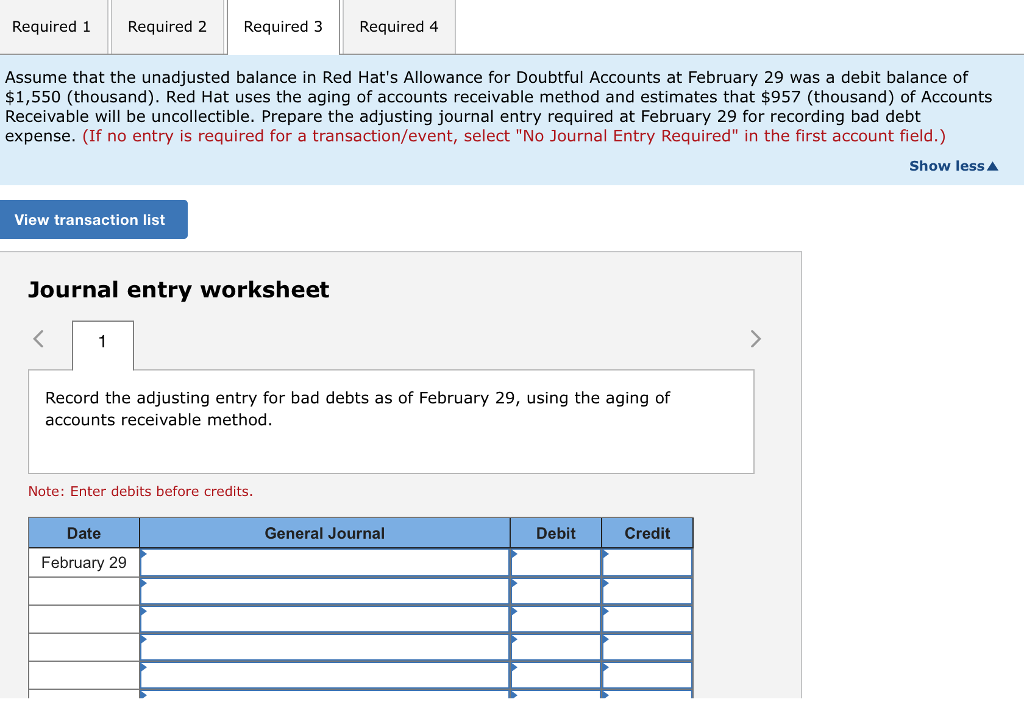The image size is (1024, 702).
Task: Click the Journal entry worksheet heading
Action: (178, 290)
